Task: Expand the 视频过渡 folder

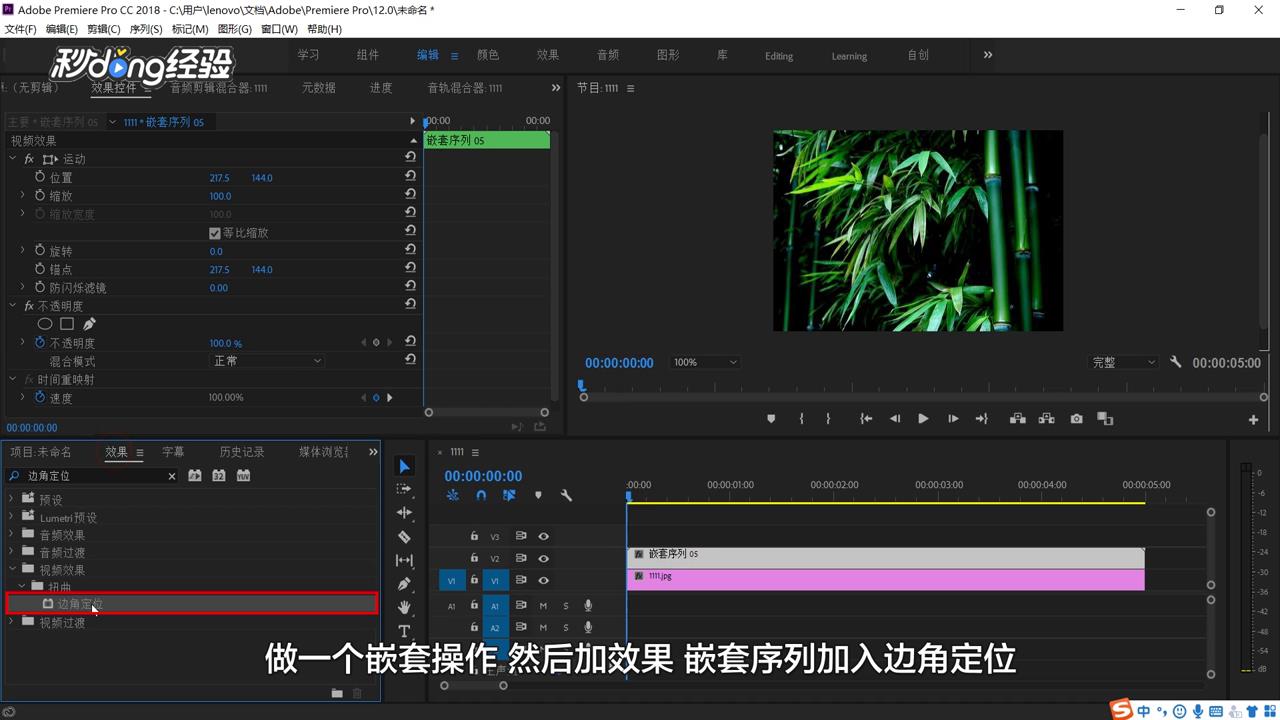Action: [12, 622]
